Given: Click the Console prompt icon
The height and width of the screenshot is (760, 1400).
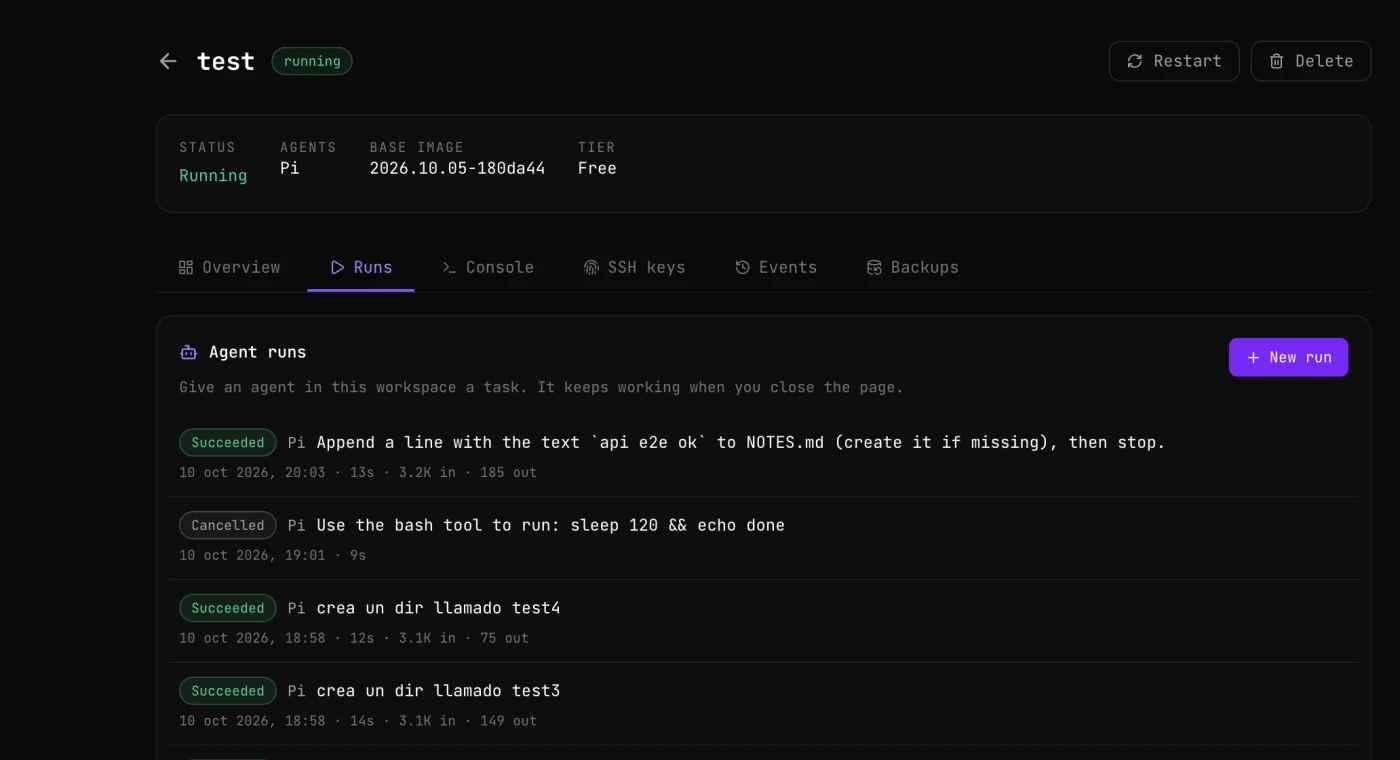Looking at the screenshot, I should tap(450, 267).
